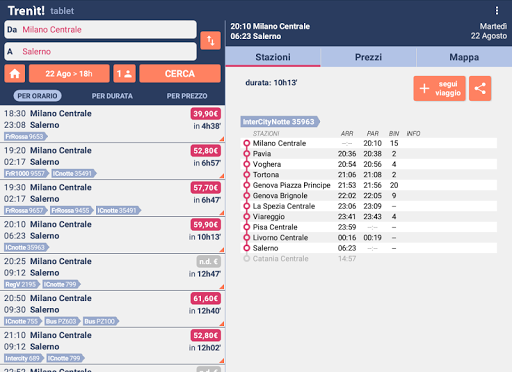Sort results per orario
512x372 pixels.
37,96
